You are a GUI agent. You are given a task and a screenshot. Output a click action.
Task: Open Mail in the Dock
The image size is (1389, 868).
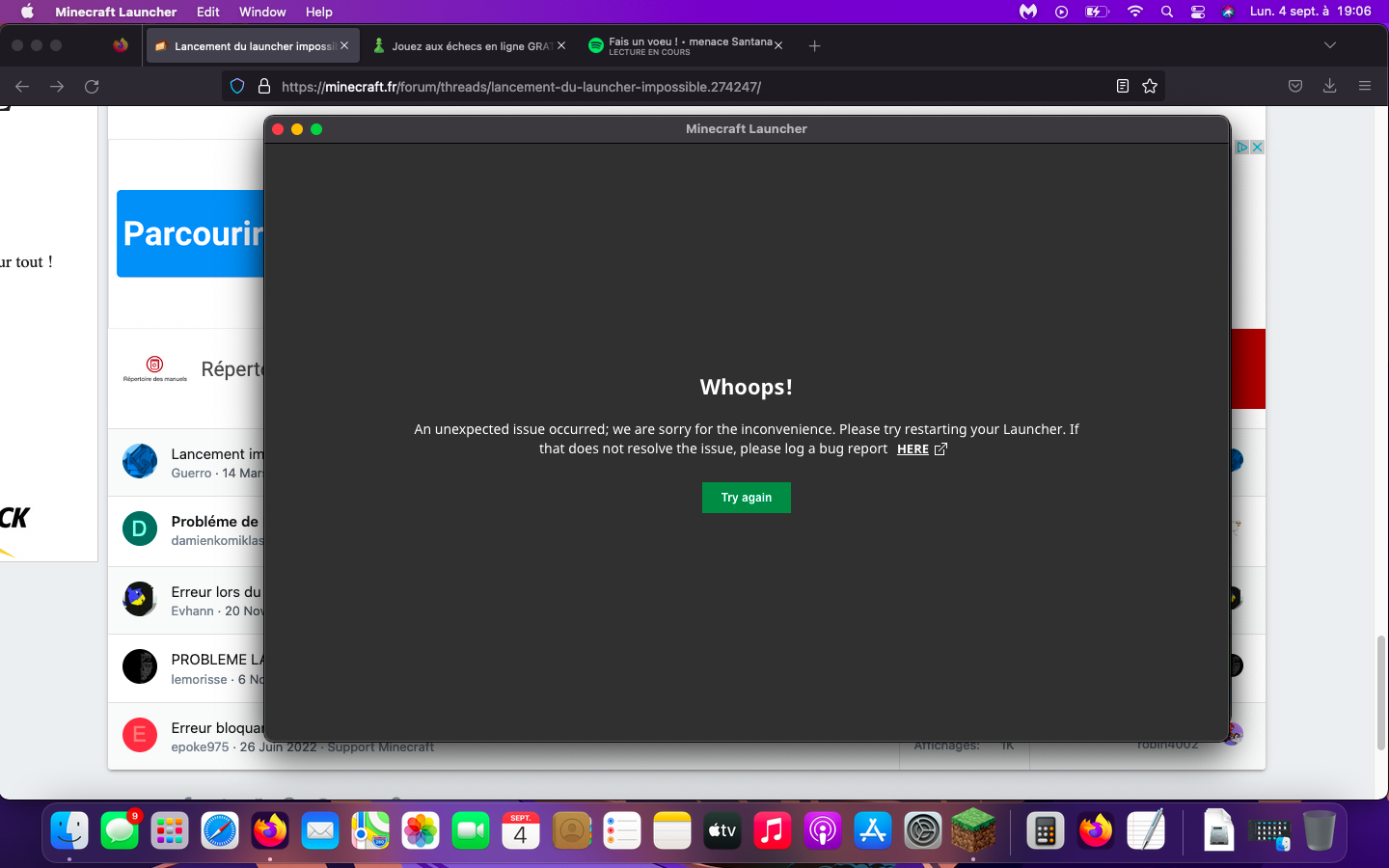pyautogui.click(x=320, y=830)
